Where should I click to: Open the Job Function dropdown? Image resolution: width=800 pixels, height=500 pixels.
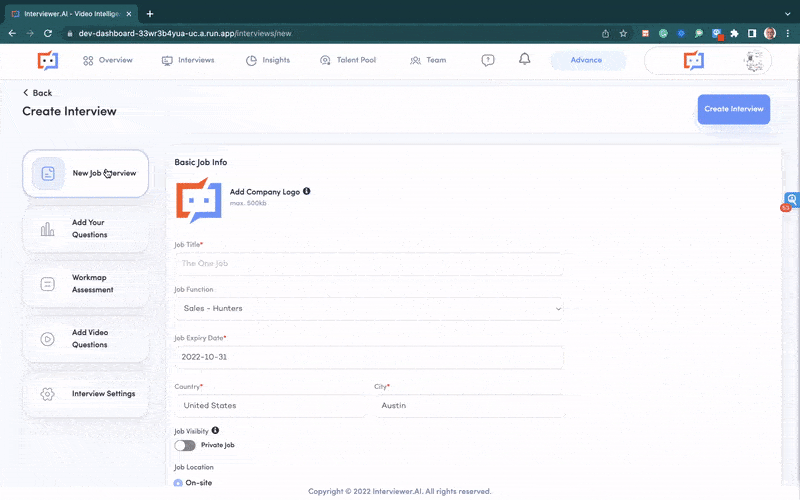pos(369,309)
